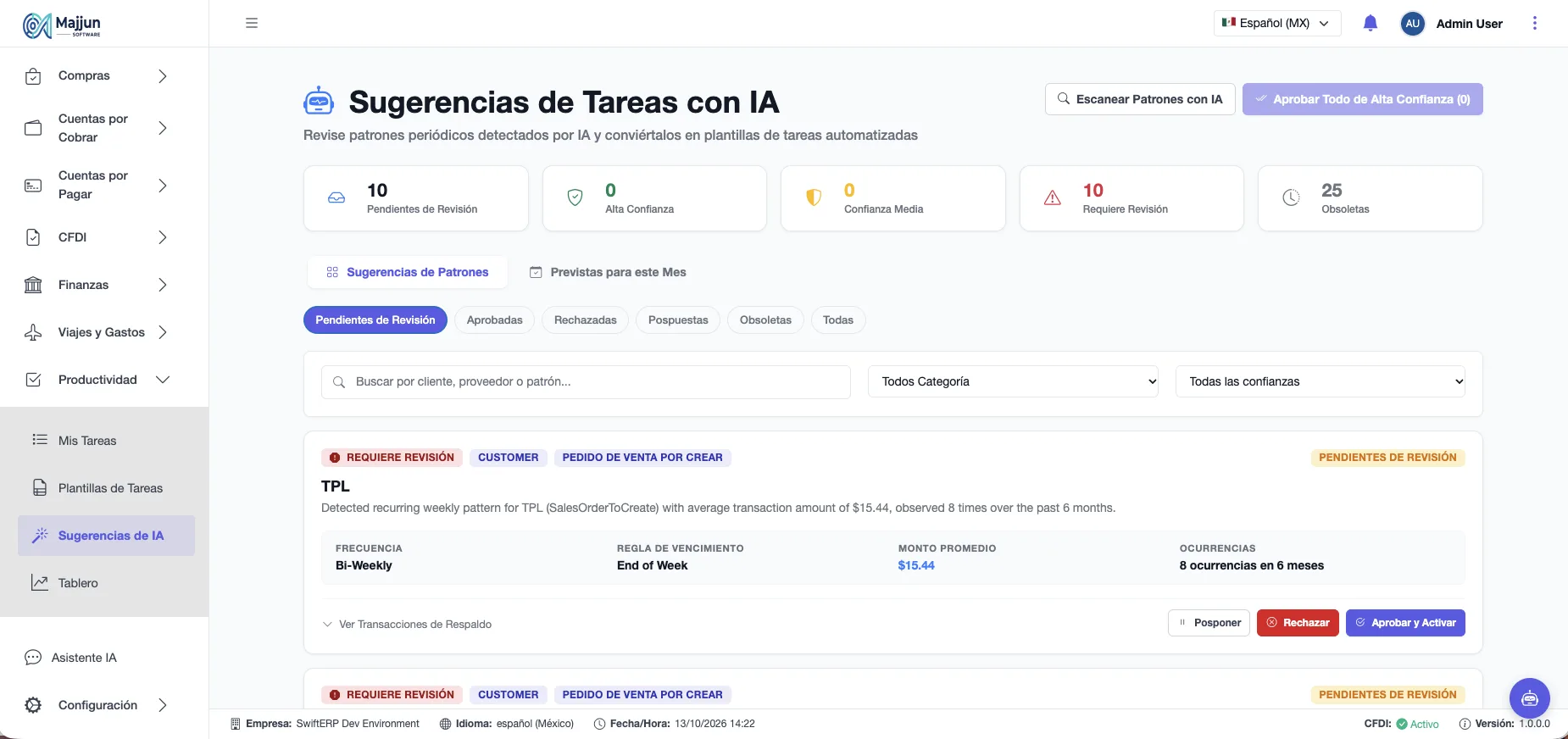Click the Compras shopping bag icon
Viewport: 1568px width, 739px height.
coord(33,76)
